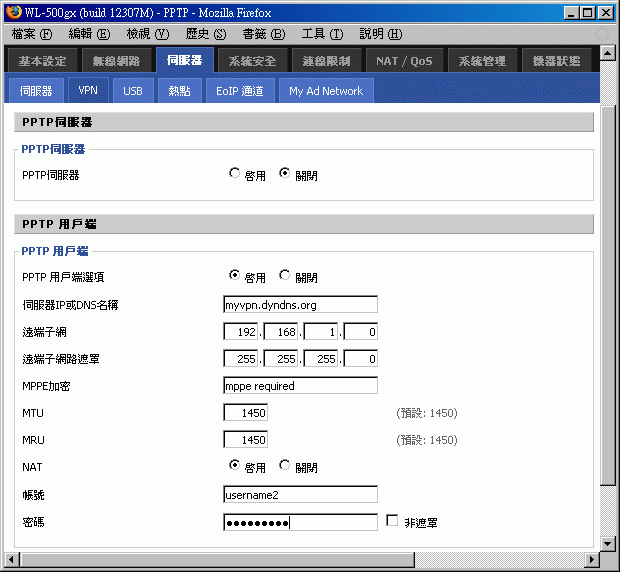Open the 書籤 (B) menu
Screen dimensions: 620x572
(262, 34)
